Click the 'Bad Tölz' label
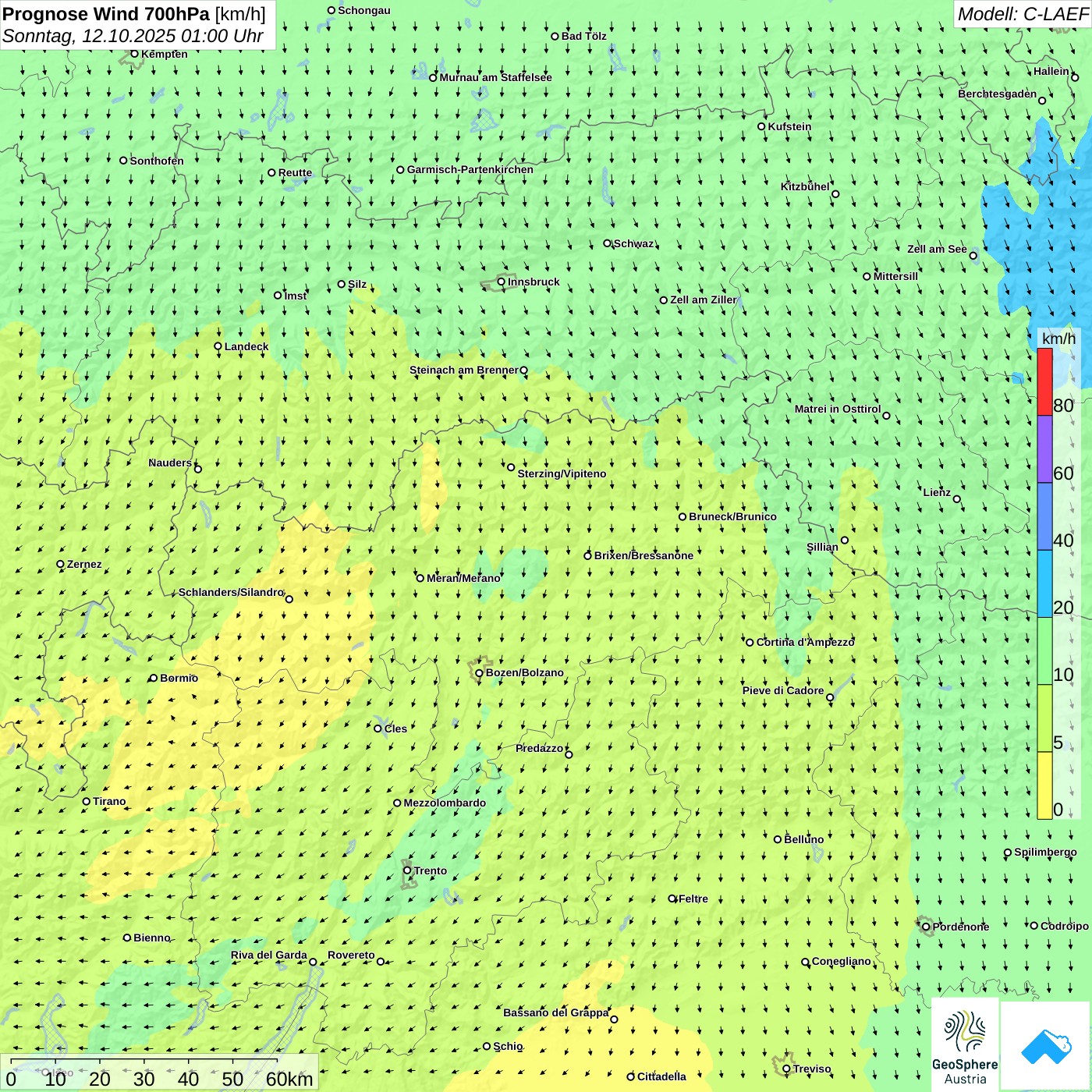 [x=583, y=36]
